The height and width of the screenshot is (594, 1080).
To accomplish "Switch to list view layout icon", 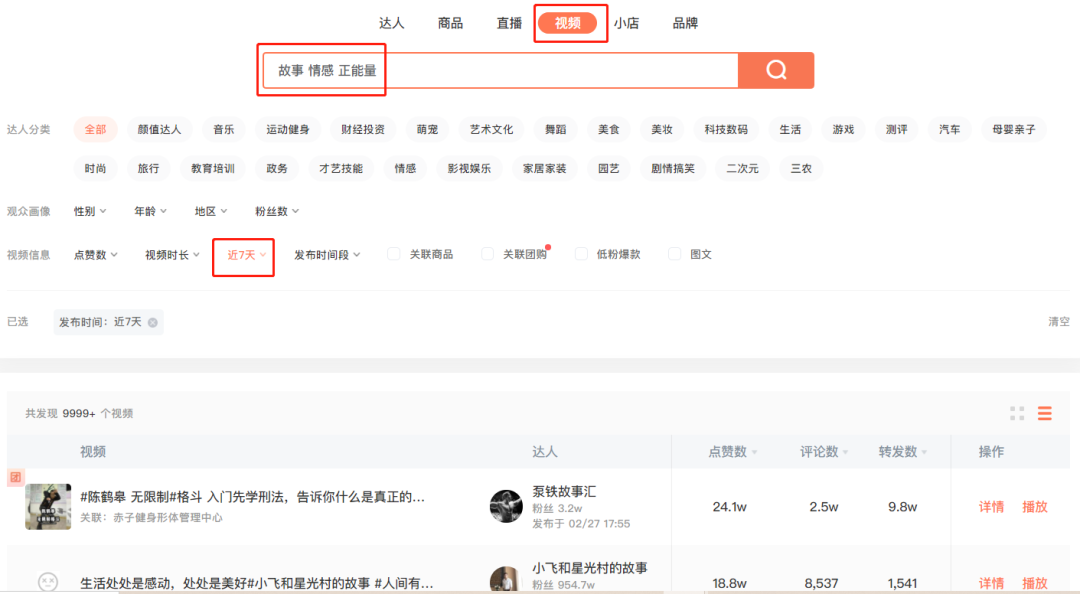I will (x=1045, y=413).
